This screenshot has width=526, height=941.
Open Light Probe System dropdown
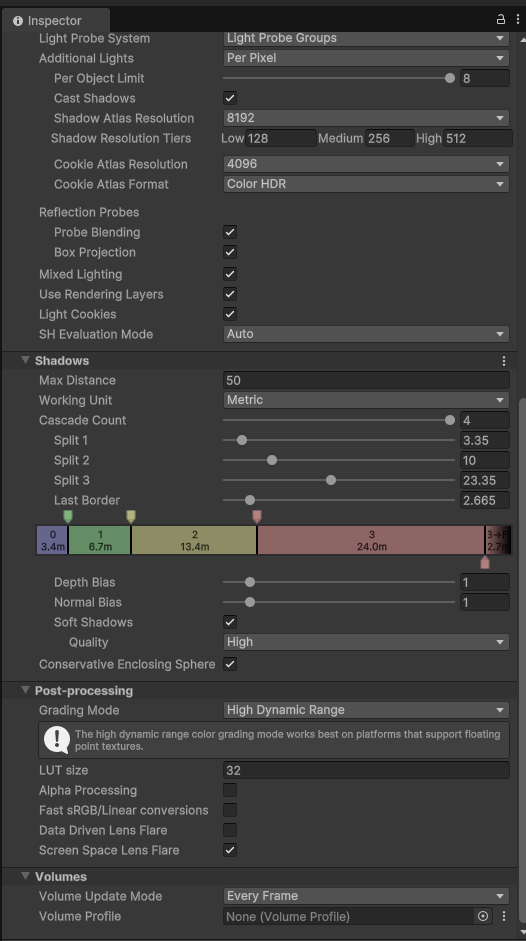tap(366, 38)
